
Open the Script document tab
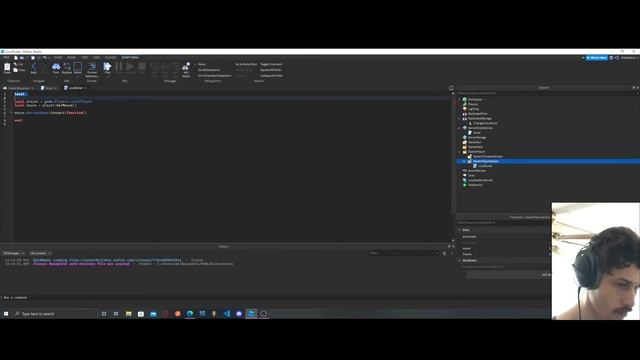coord(48,88)
